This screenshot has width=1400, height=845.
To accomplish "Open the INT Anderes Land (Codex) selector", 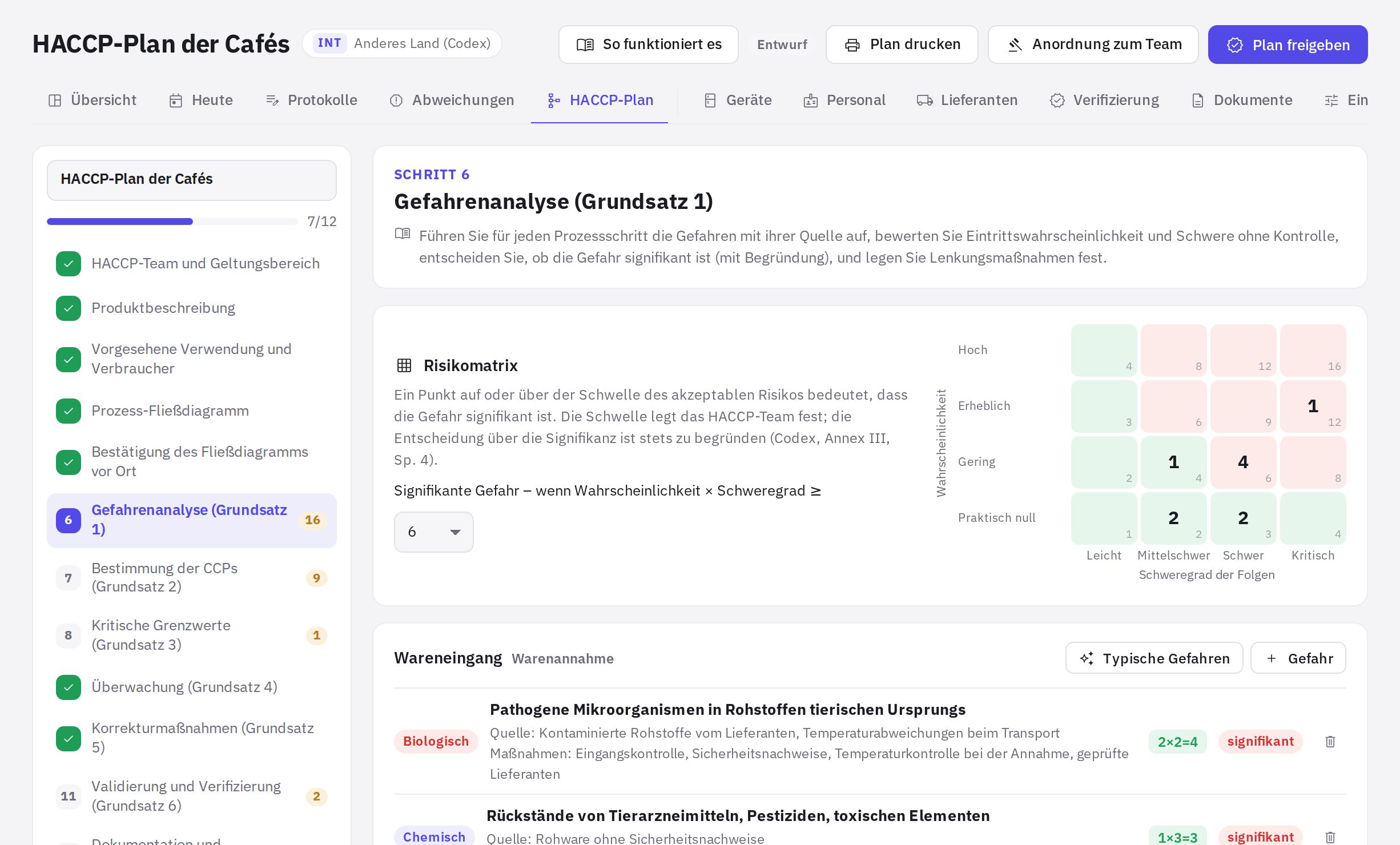I will click(402, 43).
